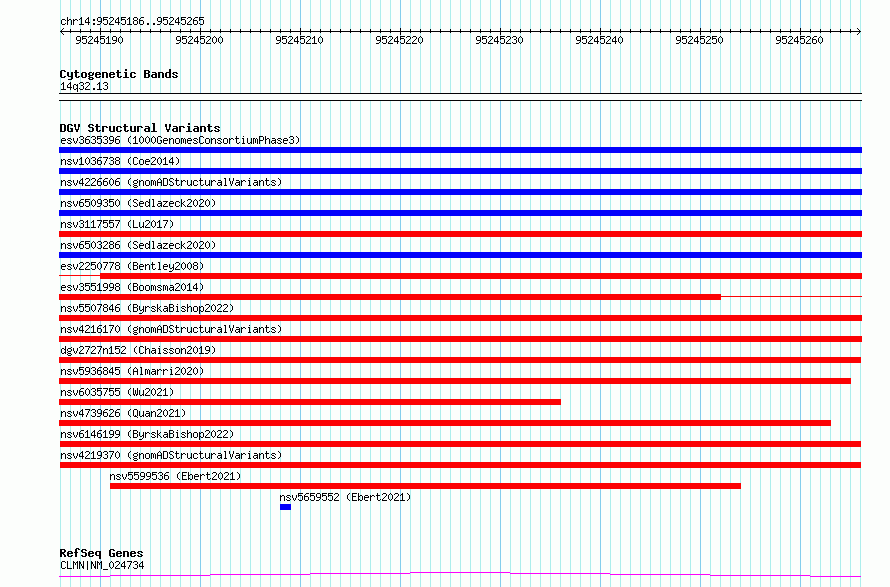Select the nsv5659552 (Ebert2021) label
The image size is (890, 587).
[x=345, y=497]
